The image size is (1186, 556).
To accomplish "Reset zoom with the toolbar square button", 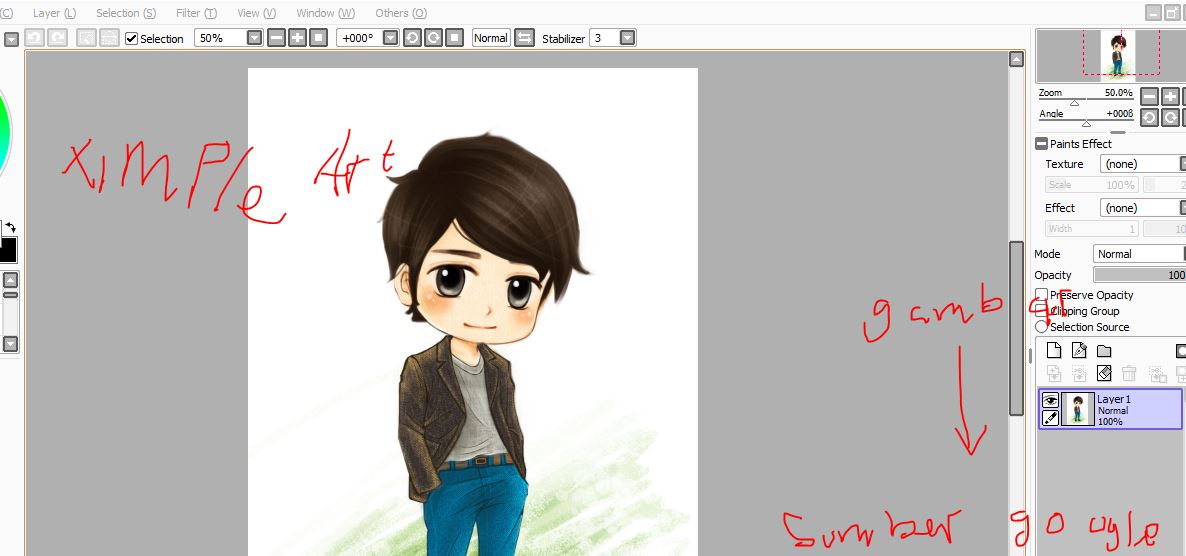I will tap(318, 38).
